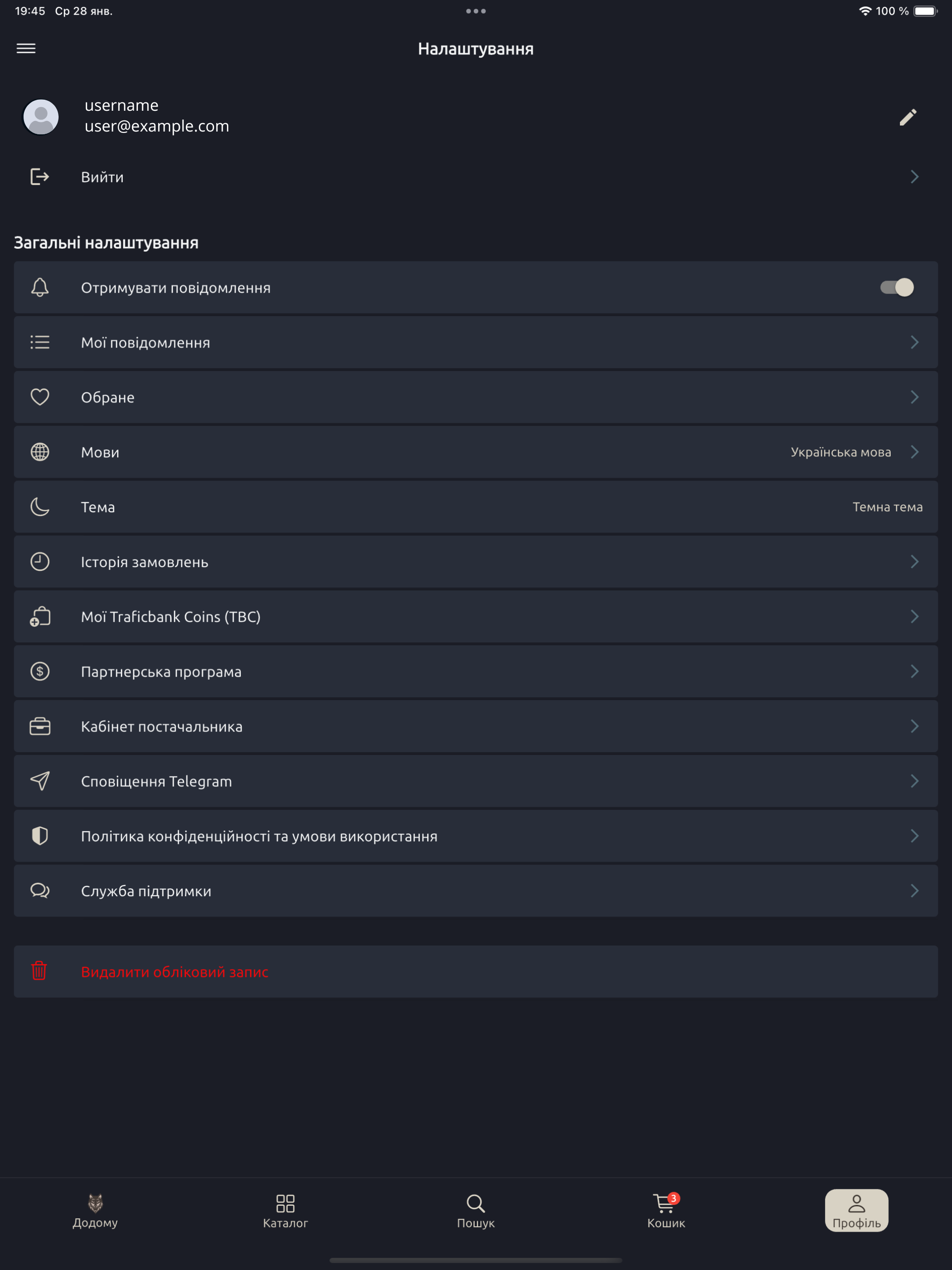
Task: Open chevron on Сповіщення Telegram row
Action: tap(915, 781)
